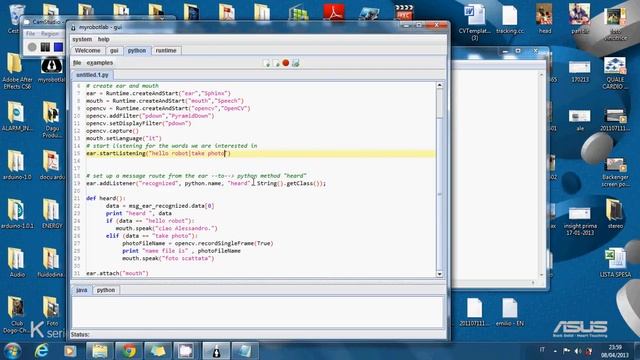Select the emilio - EN file icon
The height and width of the screenshot is (360, 640).
pyautogui.click(x=510, y=312)
